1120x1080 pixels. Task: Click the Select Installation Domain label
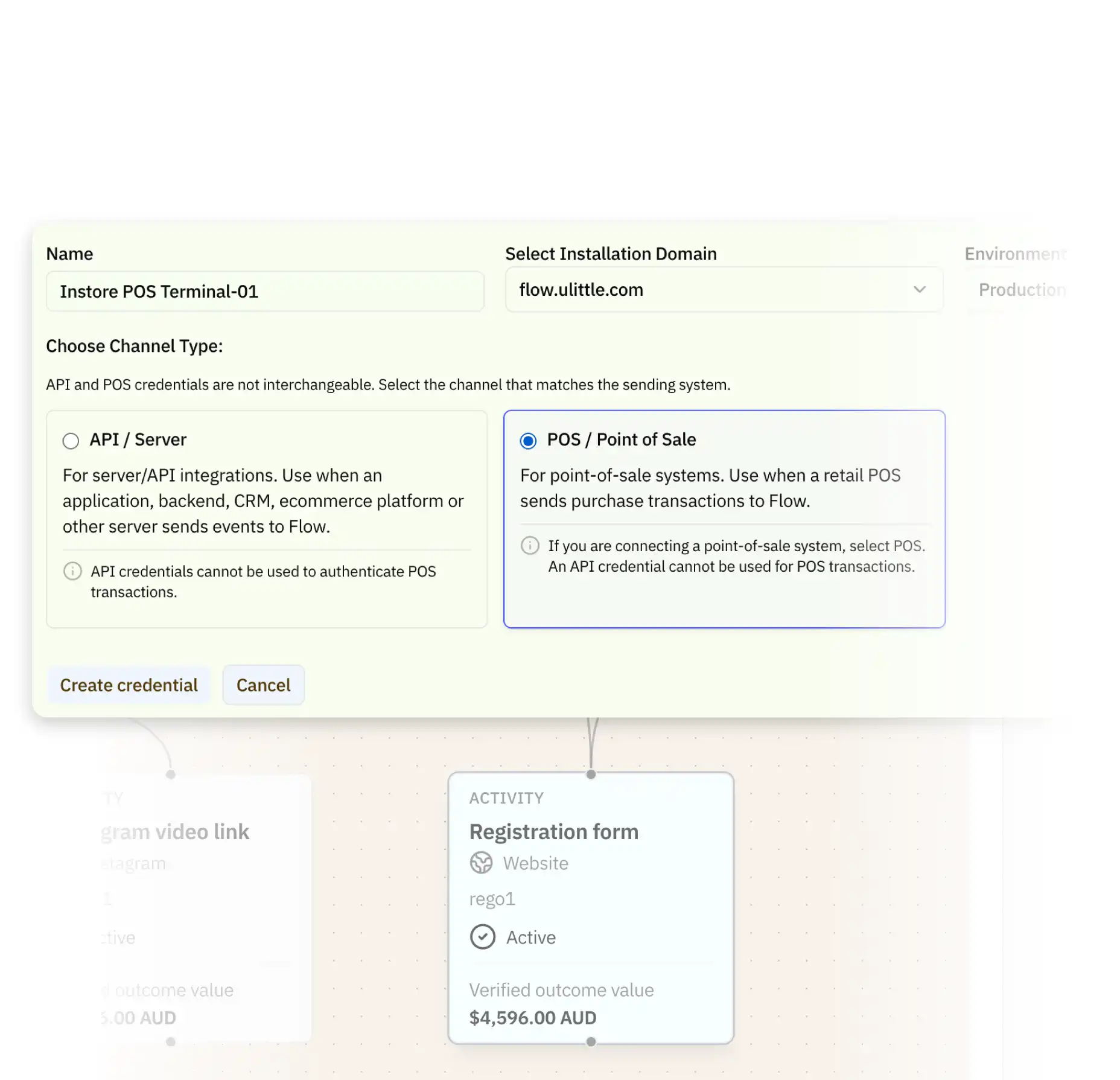[x=611, y=254]
